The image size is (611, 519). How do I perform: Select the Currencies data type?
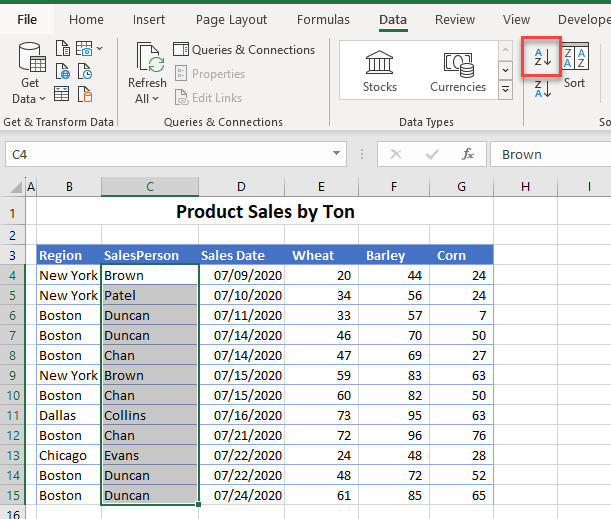click(x=458, y=70)
